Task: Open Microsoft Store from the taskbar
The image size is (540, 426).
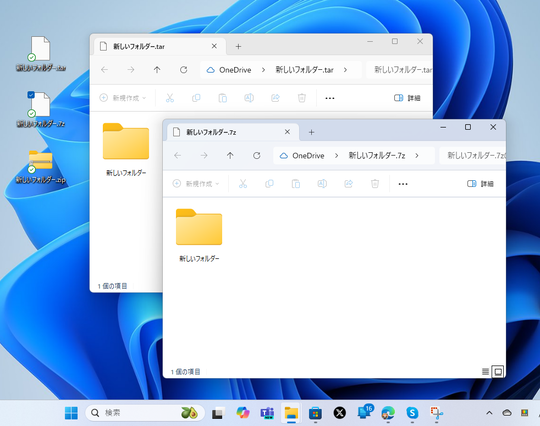Action: (x=315, y=413)
